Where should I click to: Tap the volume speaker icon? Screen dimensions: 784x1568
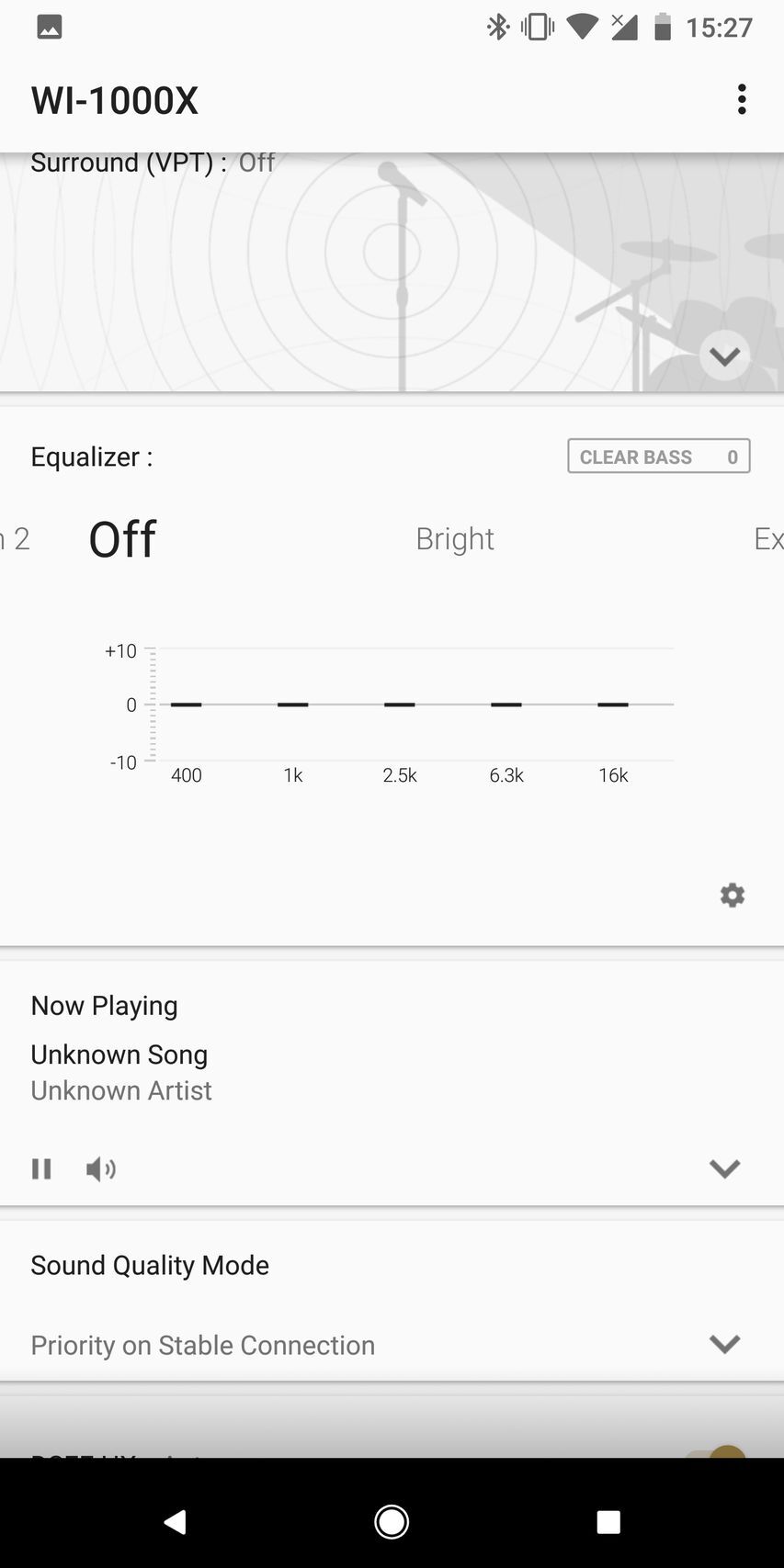100,1168
